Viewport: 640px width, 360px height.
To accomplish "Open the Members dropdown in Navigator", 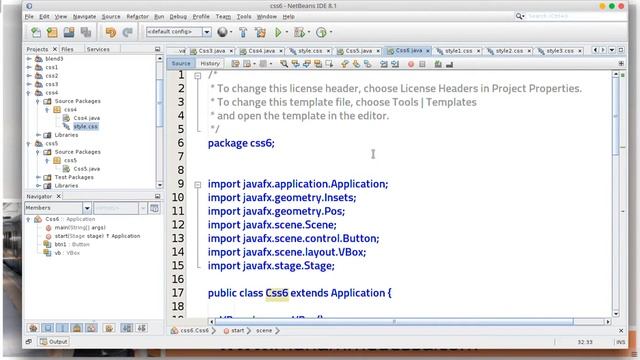I will tap(87, 208).
